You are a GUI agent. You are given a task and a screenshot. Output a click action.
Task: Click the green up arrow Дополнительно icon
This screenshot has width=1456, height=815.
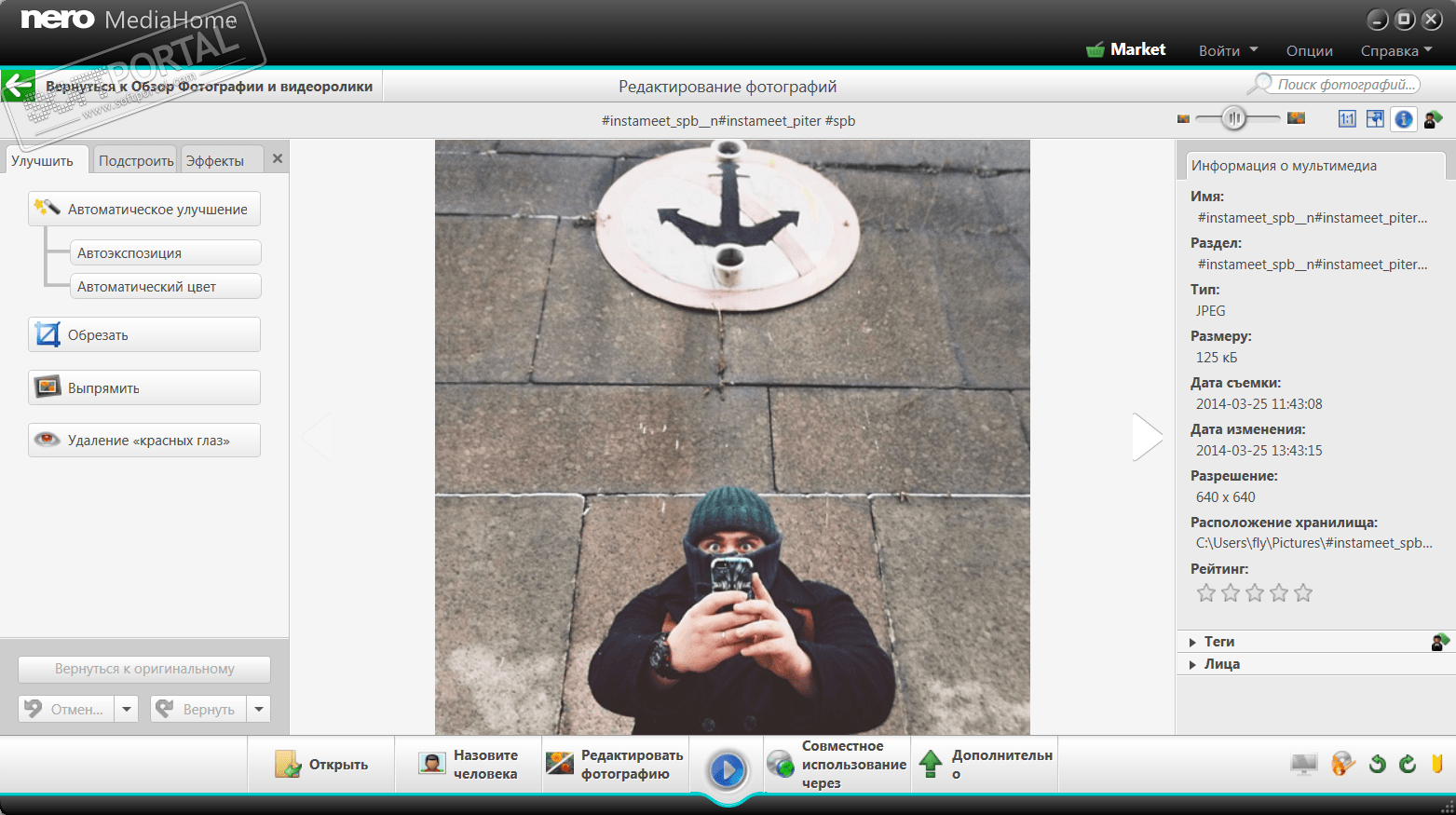click(x=931, y=764)
